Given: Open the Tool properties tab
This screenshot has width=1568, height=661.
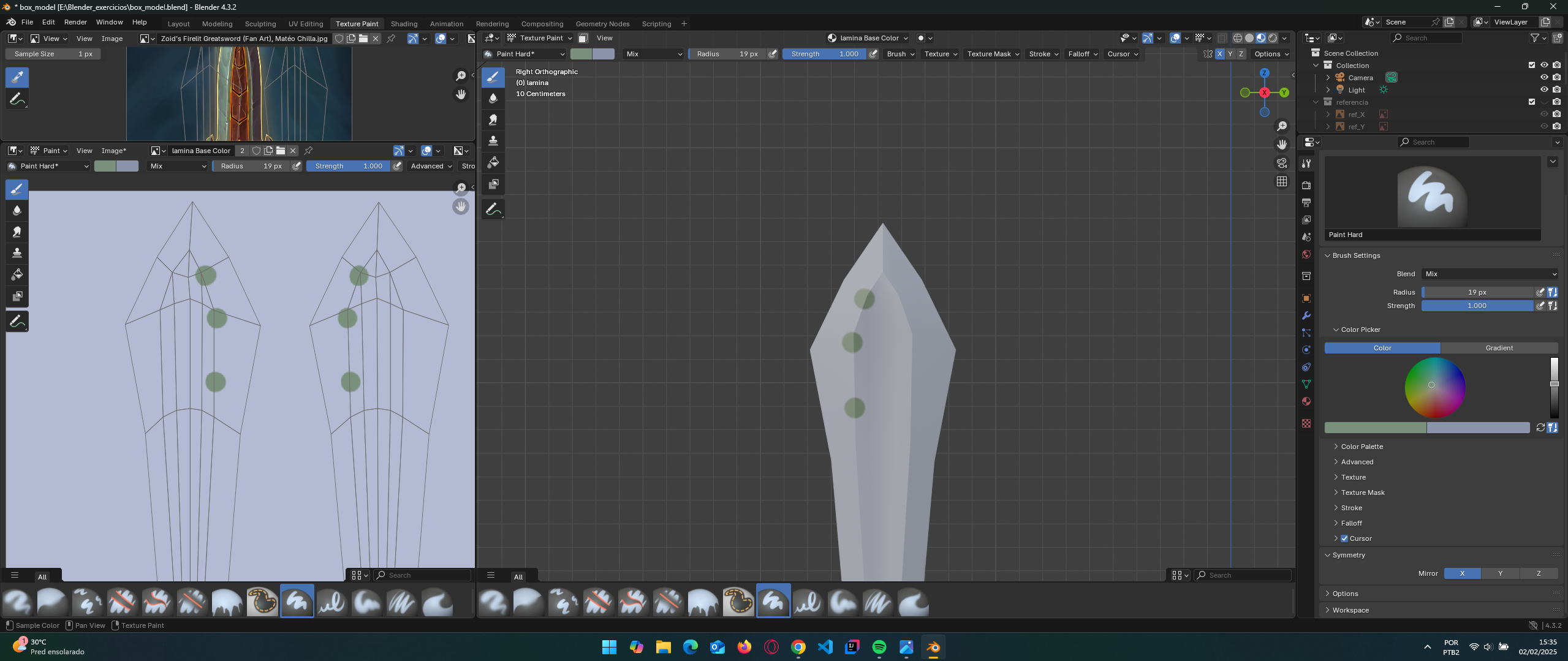Looking at the screenshot, I should [x=1306, y=164].
